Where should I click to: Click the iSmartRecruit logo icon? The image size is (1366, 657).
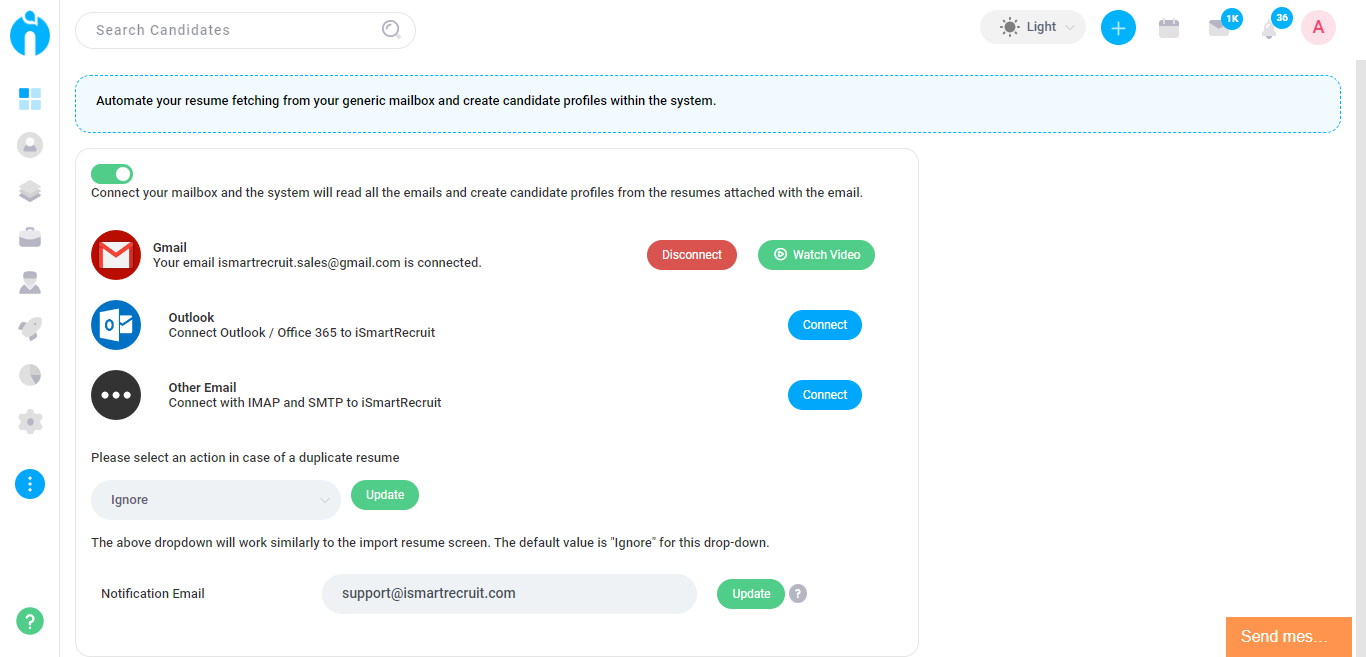(30, 32)
